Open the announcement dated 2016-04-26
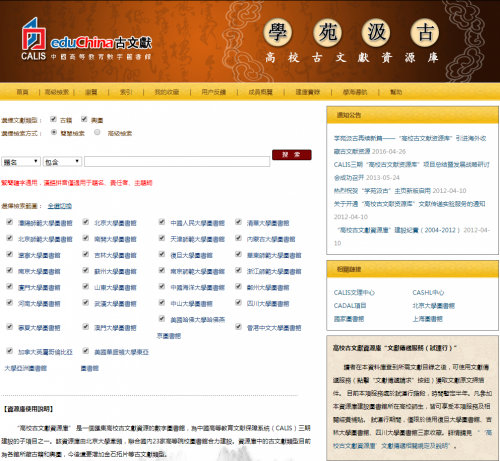The width and height of the screenshot is (500, 461). (410, 145)
